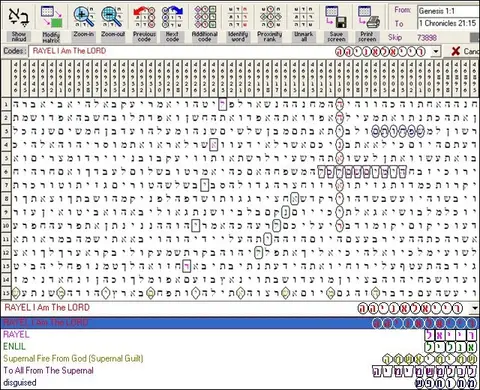
Task: Select the disguised code entry
Action: coord(240,383)
